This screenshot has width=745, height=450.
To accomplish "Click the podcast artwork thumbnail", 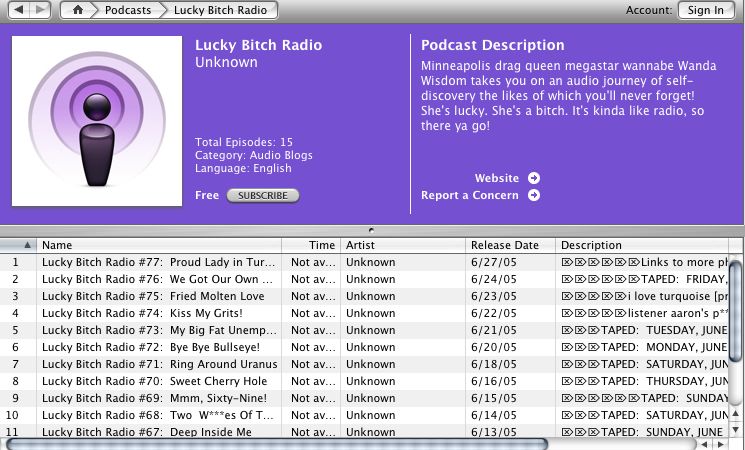I will click(x=97, y=121).
